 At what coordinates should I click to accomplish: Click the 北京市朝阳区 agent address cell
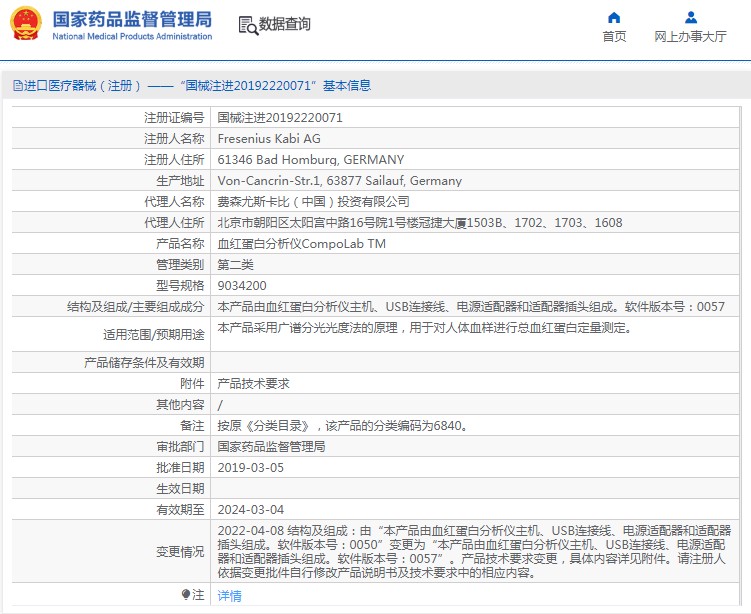(475, 223)
